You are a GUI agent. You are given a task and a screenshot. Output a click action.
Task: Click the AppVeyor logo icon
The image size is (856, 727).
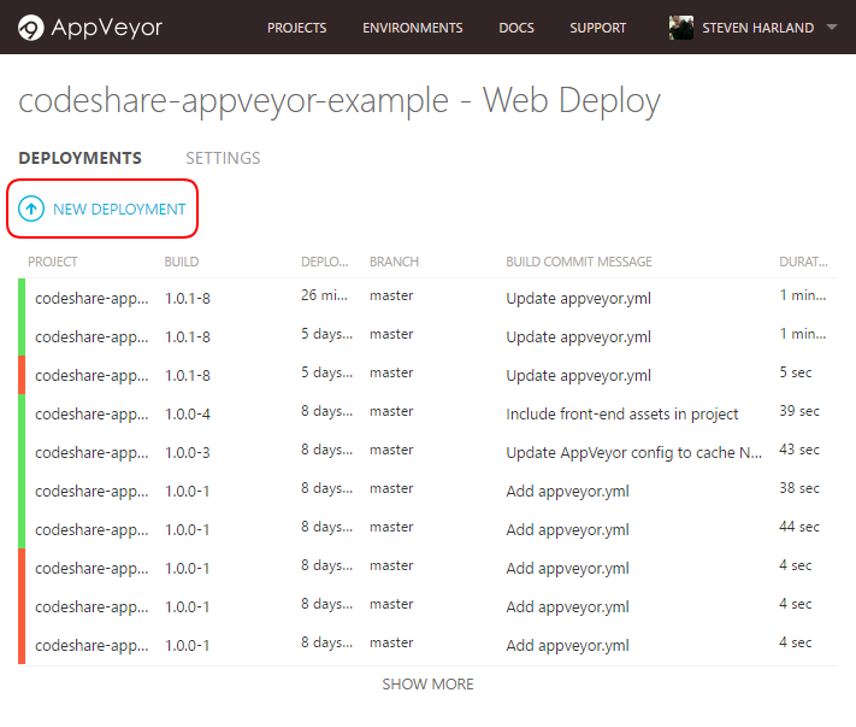click(31, 28)
